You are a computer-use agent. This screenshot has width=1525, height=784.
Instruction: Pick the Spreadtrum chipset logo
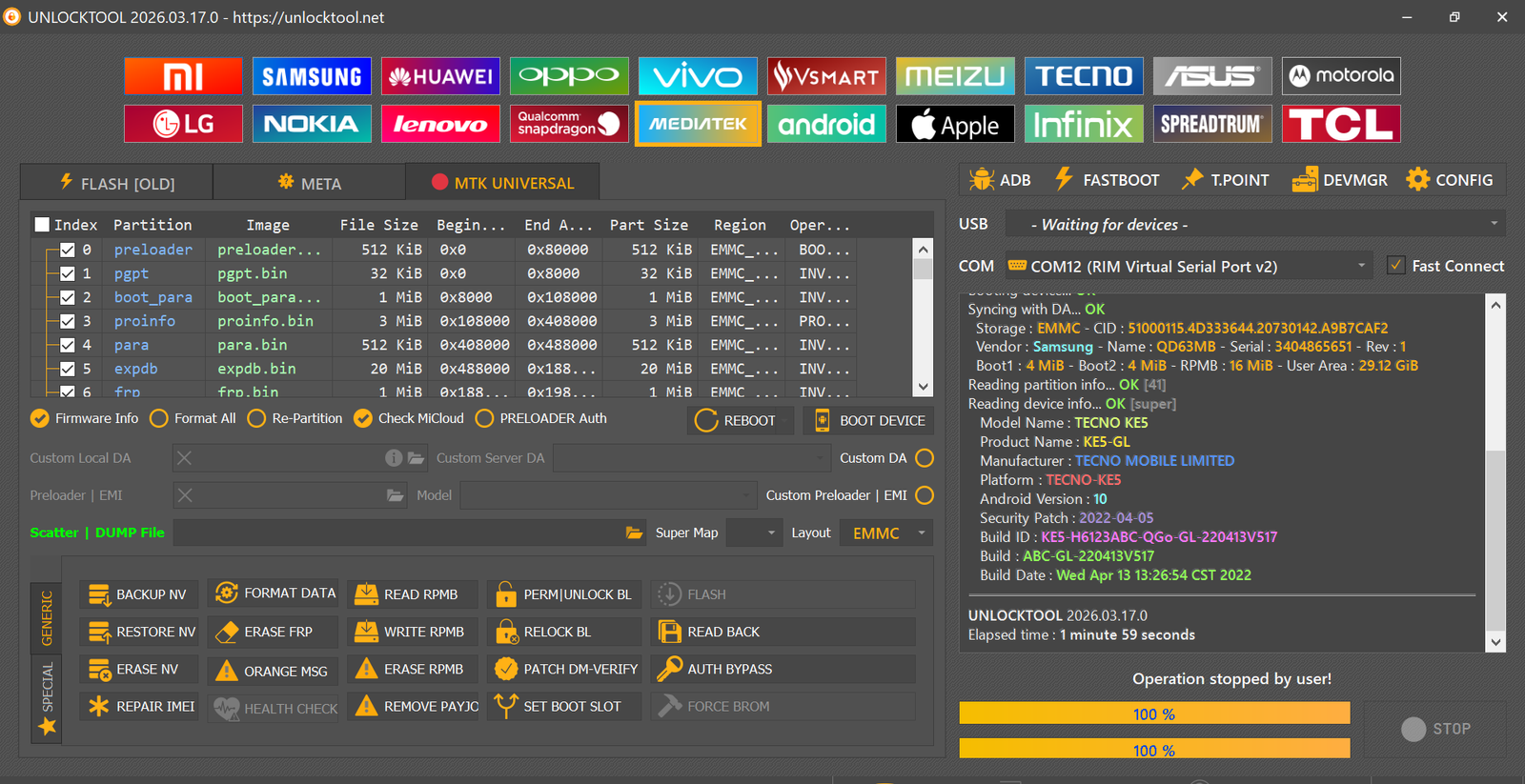coord(1211,124)
